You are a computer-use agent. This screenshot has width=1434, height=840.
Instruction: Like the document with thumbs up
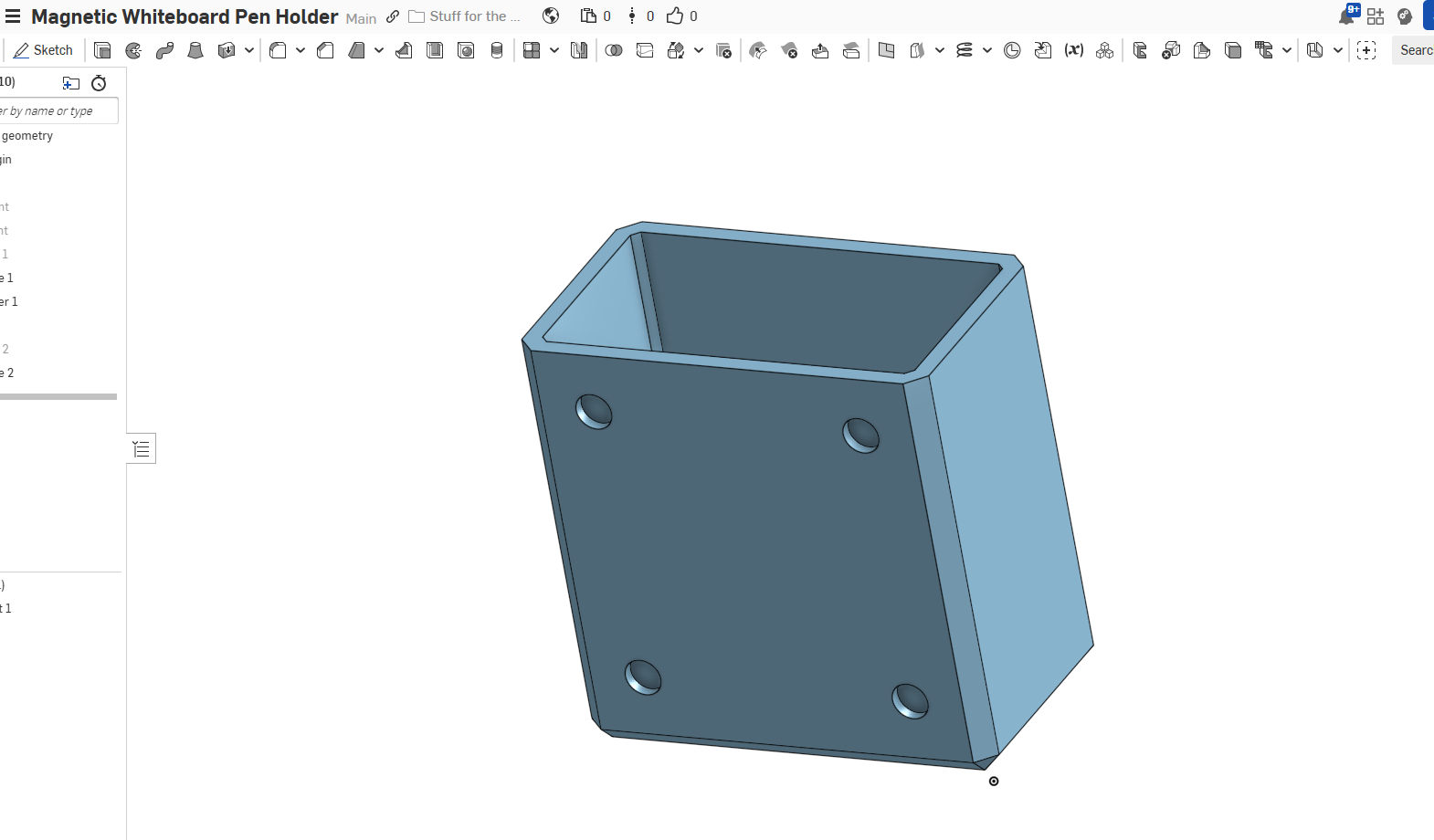pos(675,16)
